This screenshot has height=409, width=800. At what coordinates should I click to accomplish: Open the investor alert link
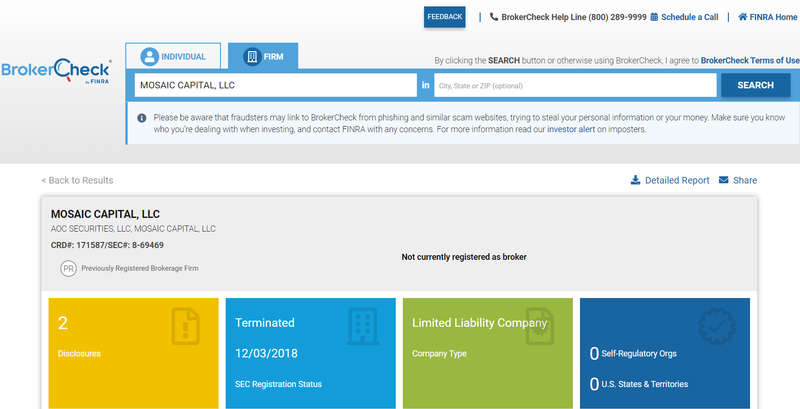(571, 130)
